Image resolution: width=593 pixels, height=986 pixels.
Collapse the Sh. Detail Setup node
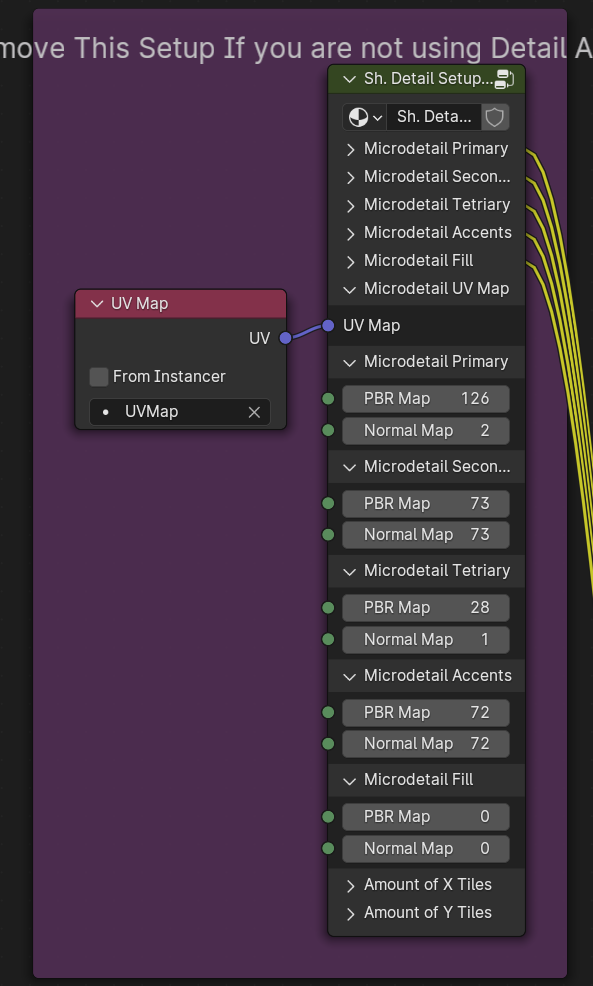(x=349, y=79)
